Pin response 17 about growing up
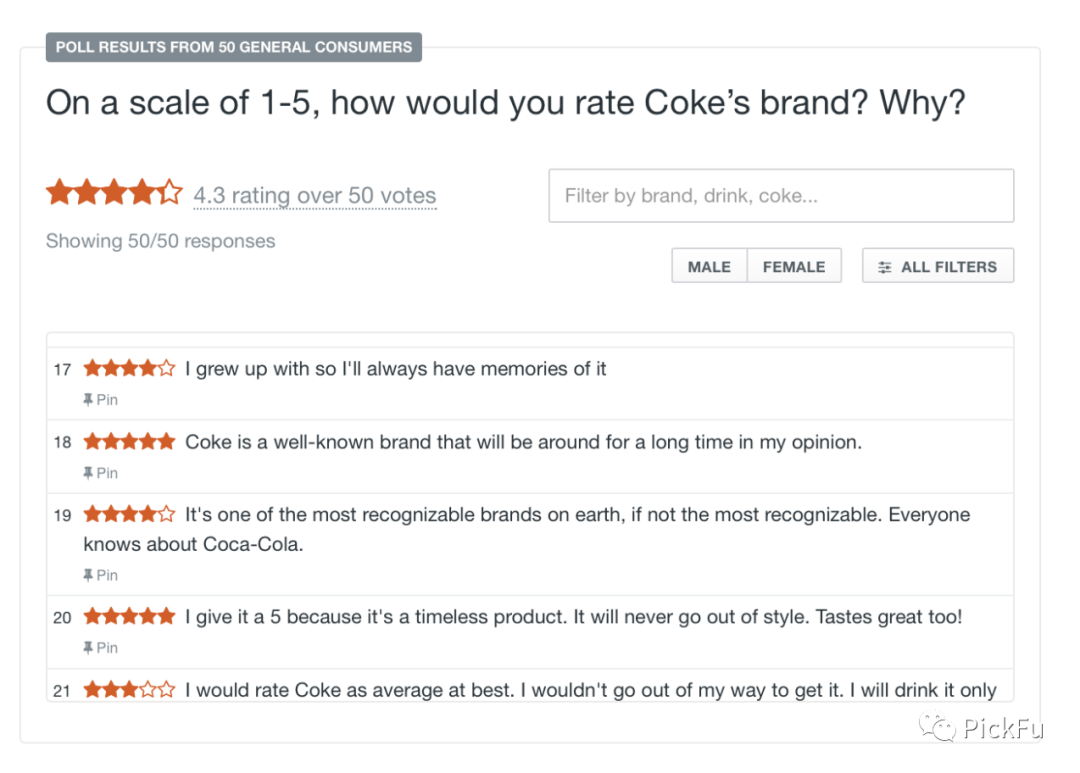 point(100,400)
